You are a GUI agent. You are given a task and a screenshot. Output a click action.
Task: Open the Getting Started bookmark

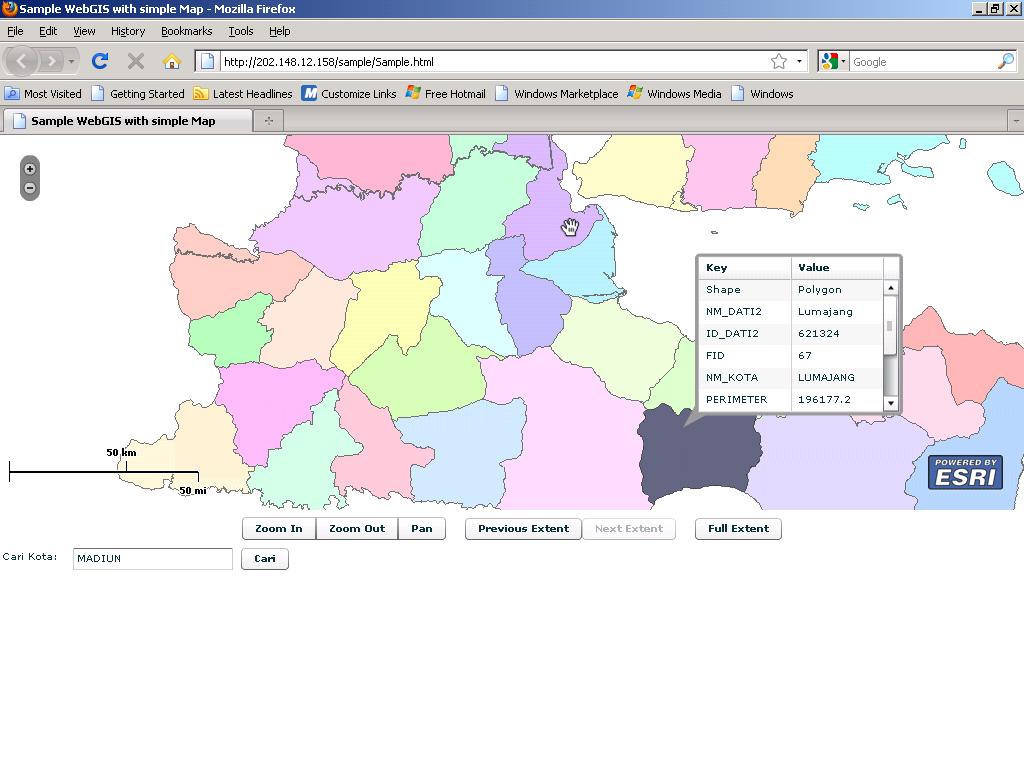138,93
